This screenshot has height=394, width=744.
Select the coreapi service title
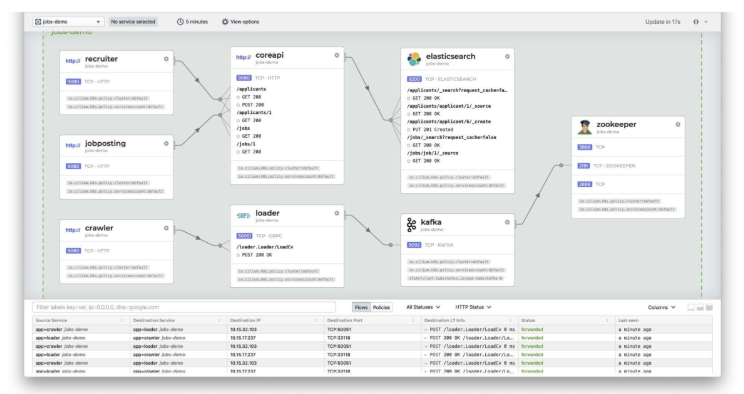[x=270, y=55]
